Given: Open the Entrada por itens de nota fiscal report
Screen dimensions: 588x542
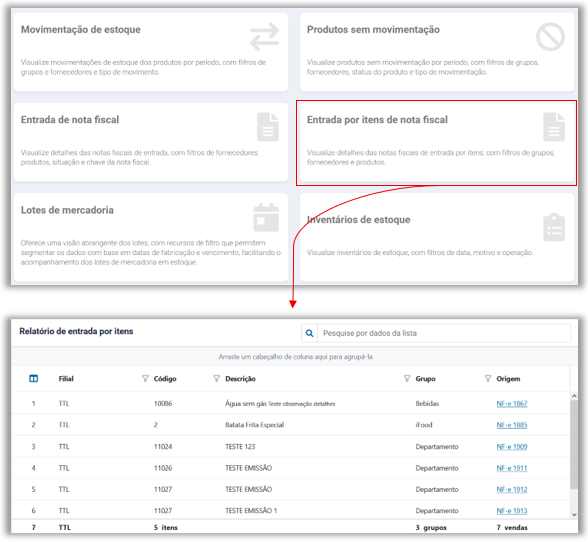Looking at the screenshot, I should pos(436,143).
